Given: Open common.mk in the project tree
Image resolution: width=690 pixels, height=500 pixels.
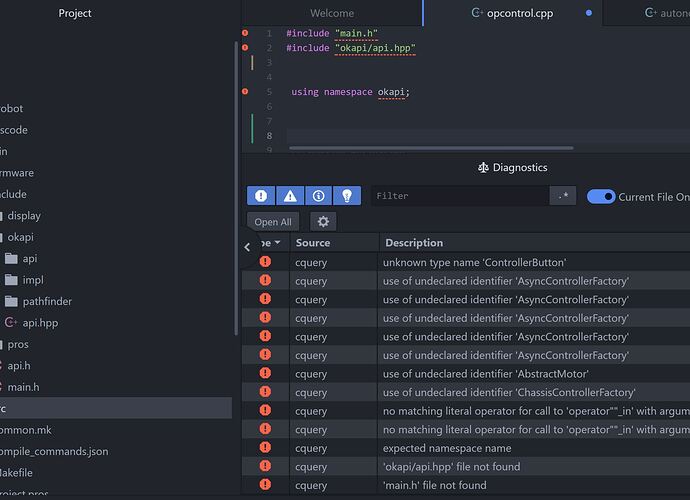Looking at the screenshot, I should tap(26, 430).
